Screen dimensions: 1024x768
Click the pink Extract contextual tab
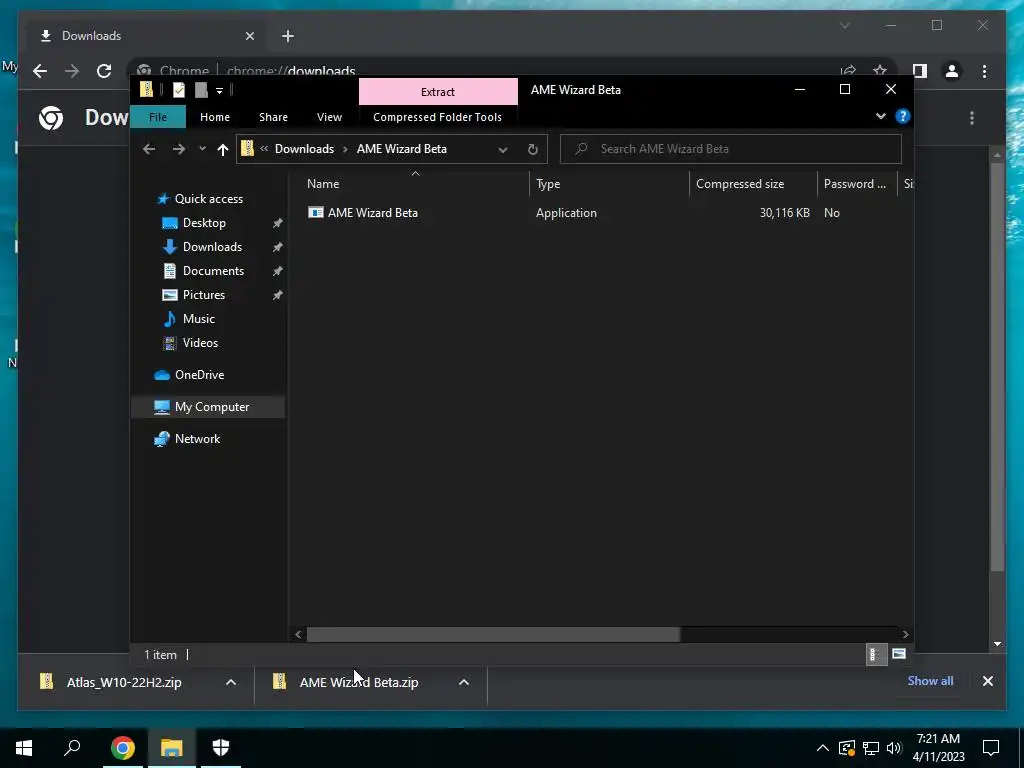438,91
